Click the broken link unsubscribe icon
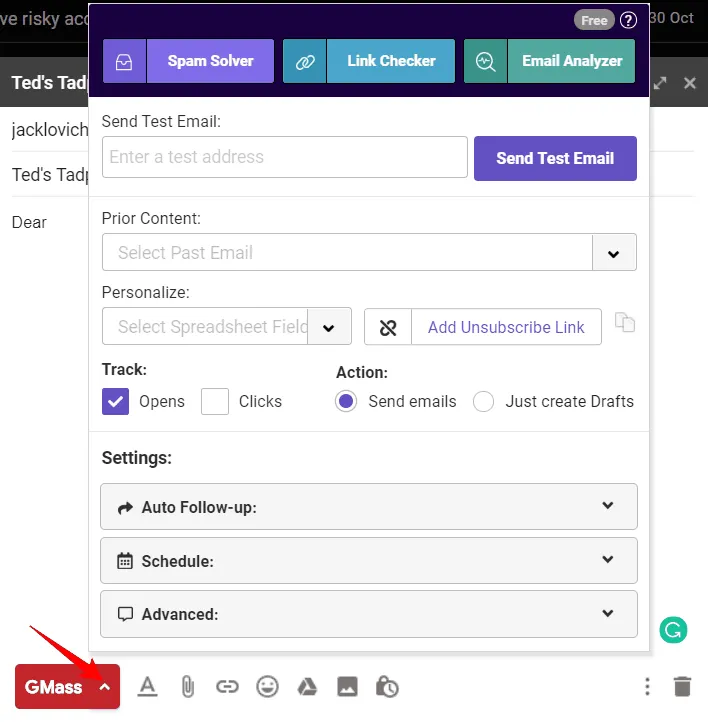Screen dimensions: 708x722 click(x=388, y=327)
